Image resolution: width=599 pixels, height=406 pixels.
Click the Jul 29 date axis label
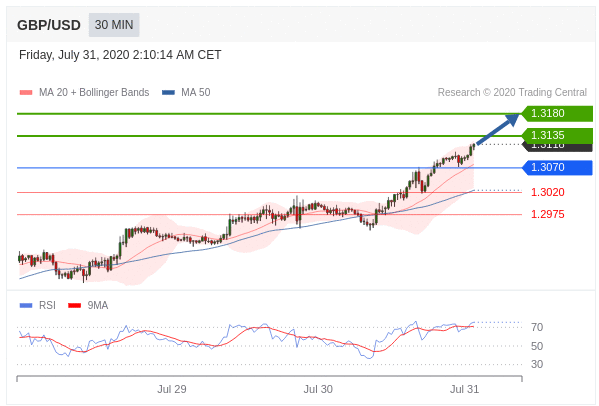[172, 389]
